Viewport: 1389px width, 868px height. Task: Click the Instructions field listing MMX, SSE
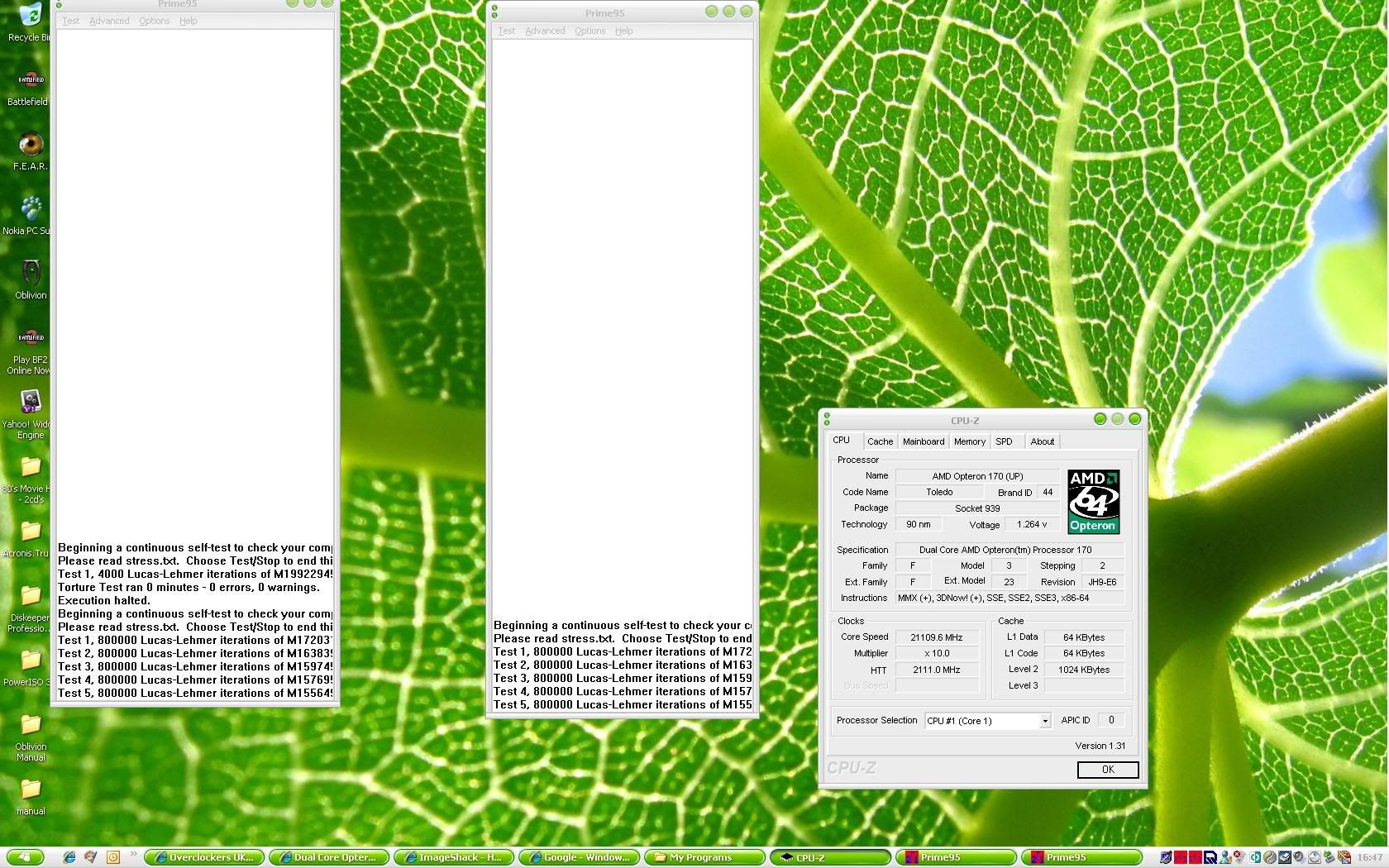(x=1010, y=598)
